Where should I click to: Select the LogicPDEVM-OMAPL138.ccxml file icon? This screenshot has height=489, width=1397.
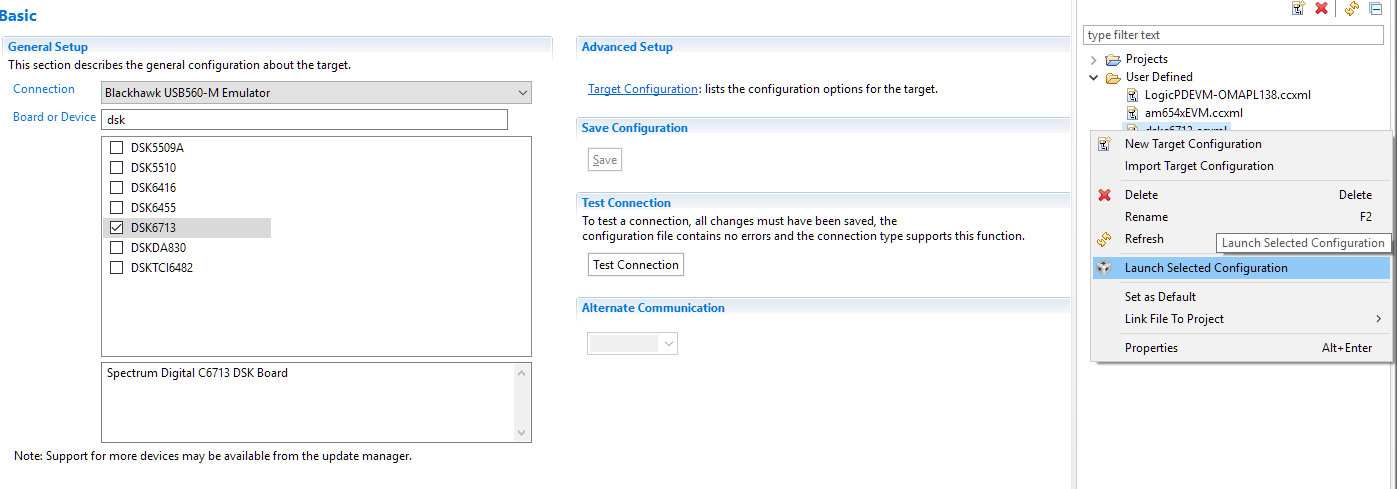tap(1132, 95)
